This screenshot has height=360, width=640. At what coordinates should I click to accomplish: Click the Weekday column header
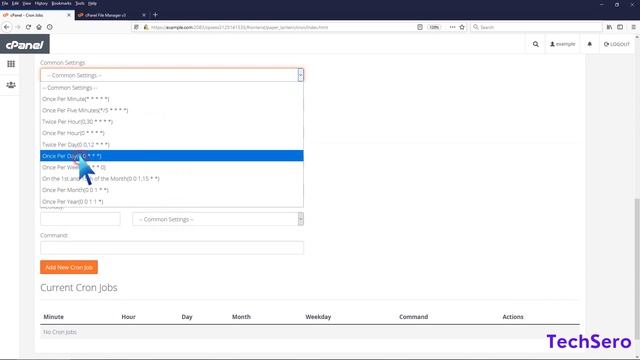(x=318, y=317)
